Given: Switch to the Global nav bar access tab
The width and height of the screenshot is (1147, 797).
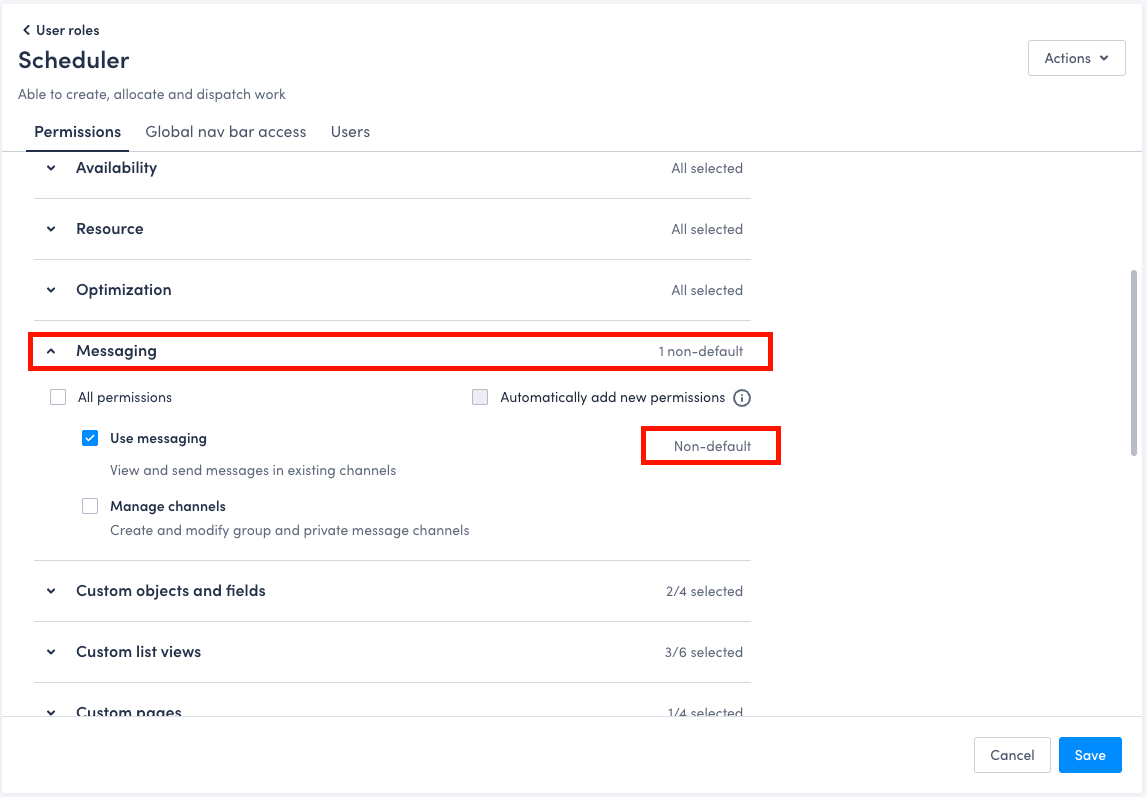Looking at the screenshot, I should pyautogui.click(x=225, y=131).
